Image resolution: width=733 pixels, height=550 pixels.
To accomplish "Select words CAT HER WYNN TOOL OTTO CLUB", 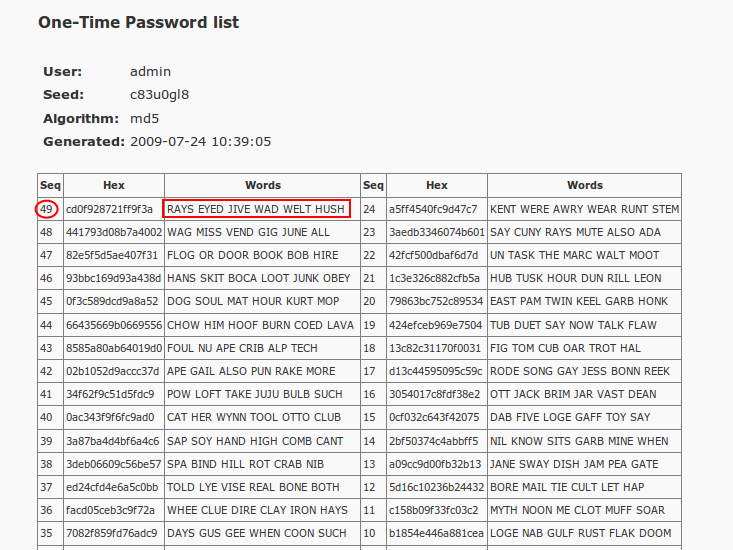I will coord(254,417).
